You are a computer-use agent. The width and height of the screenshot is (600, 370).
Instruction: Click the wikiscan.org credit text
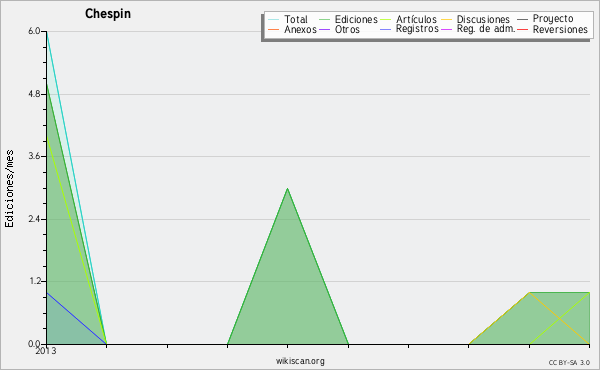[x=300, y=361]
